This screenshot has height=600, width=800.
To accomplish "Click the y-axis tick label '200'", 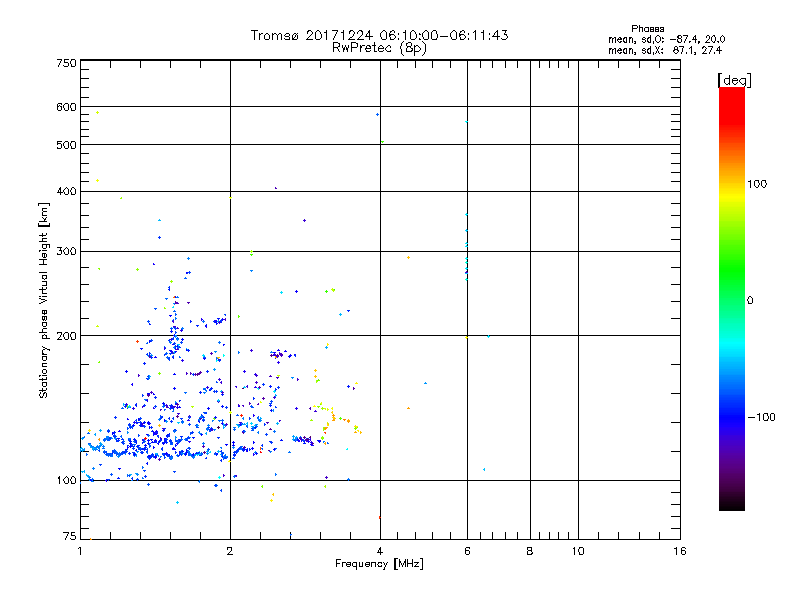I will coord(66,336).
